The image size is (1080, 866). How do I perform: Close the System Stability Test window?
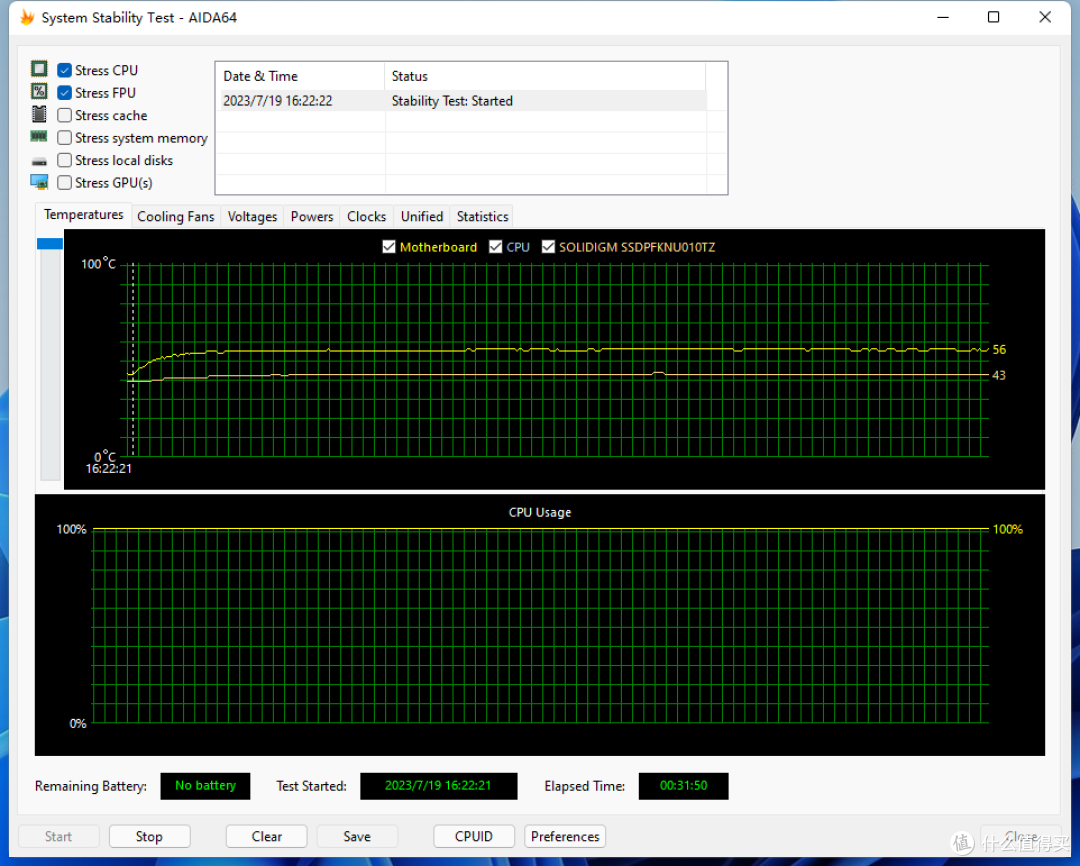pyautogui.click(x=1045, y=17)
